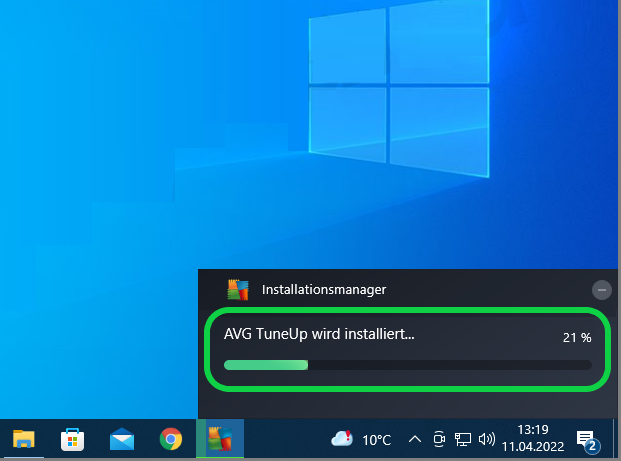
Task: Click the AVG installer taskbar icon
Action: (220, 439)
